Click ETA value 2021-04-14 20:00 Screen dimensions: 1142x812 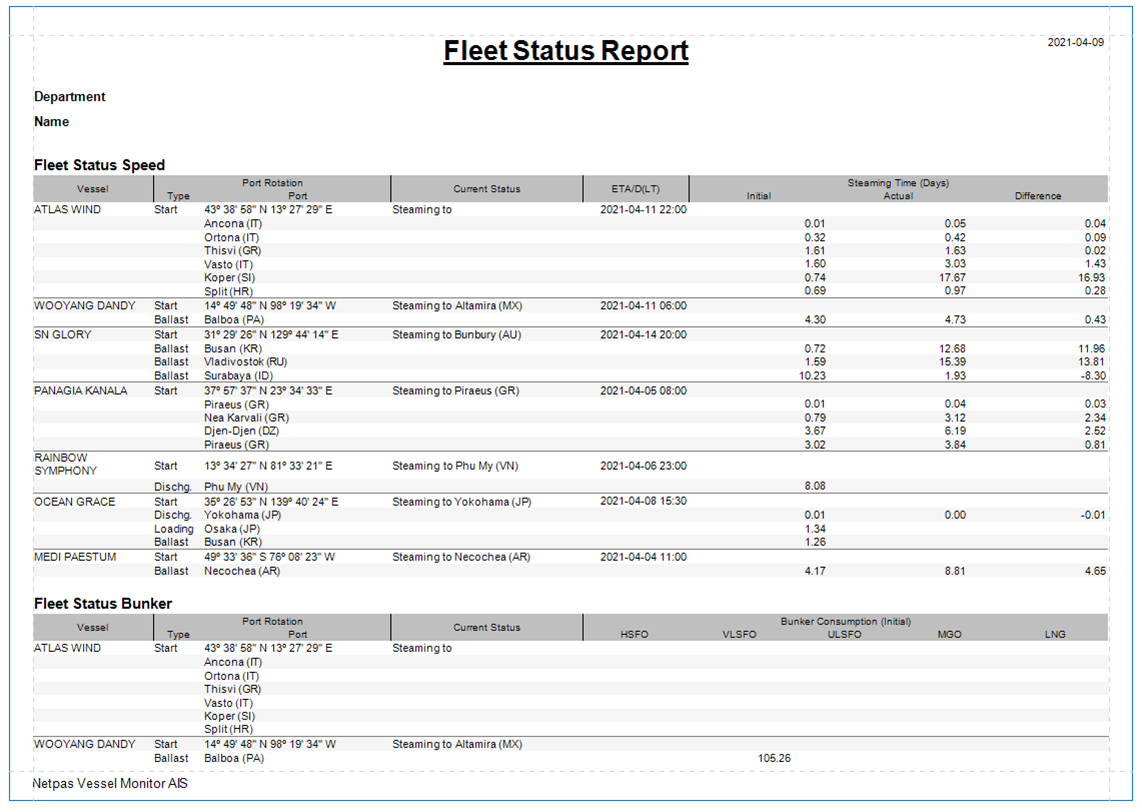(x=643, y=335)
